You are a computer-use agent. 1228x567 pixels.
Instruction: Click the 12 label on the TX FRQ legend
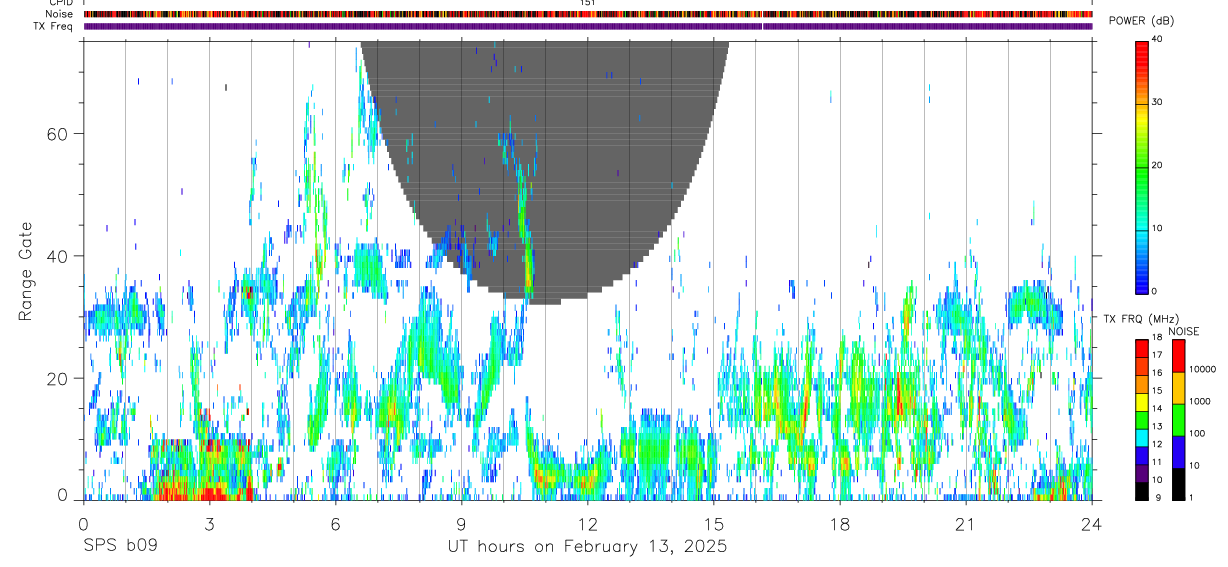pos(1157,445)
